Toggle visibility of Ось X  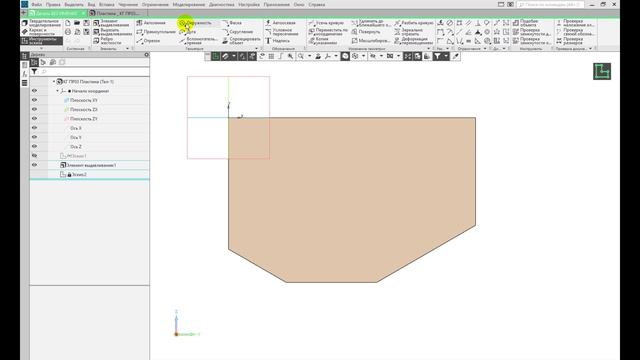tap(34, 128)
